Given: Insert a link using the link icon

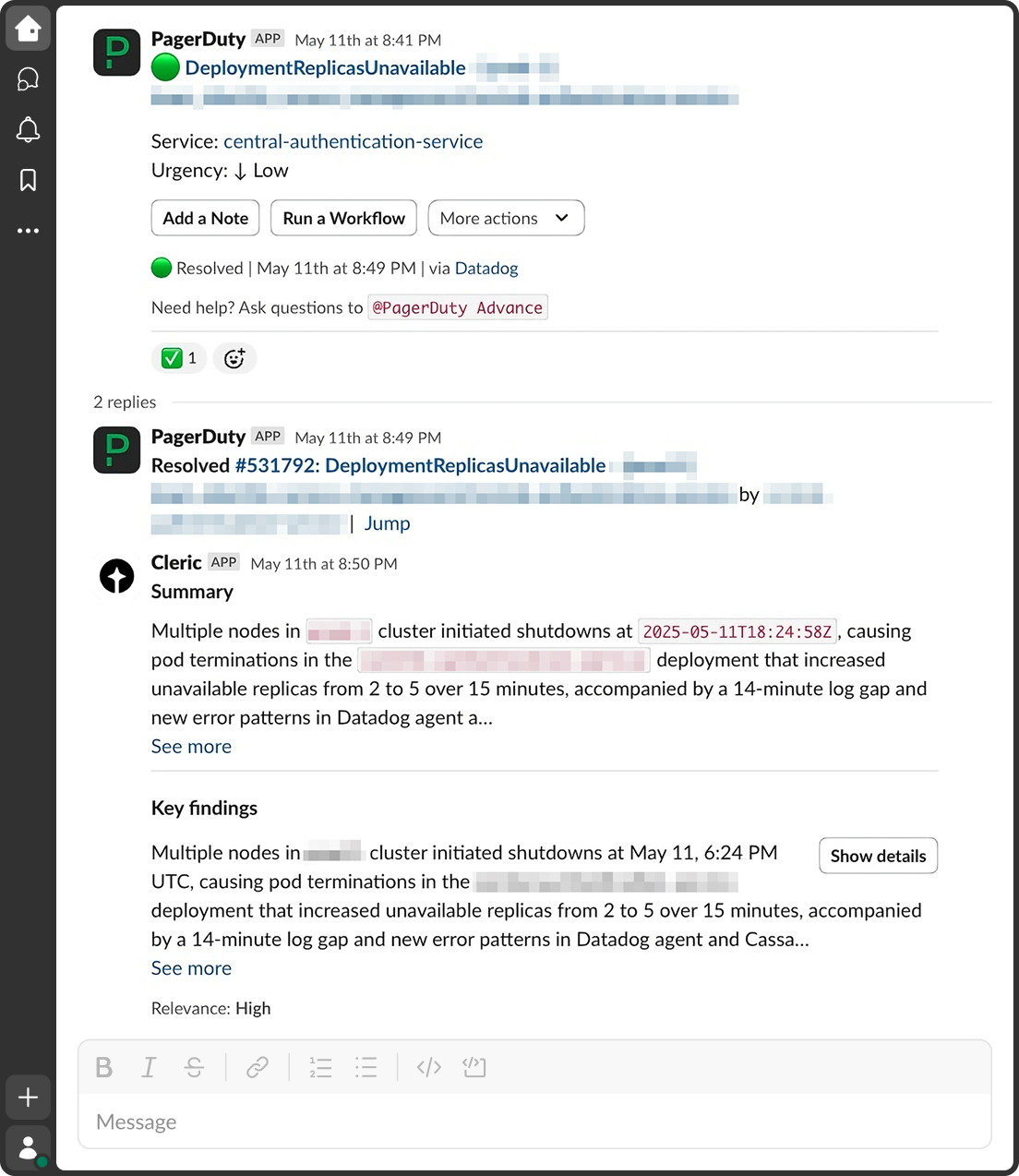Looking at the screenshot, I should (257, 1067).
